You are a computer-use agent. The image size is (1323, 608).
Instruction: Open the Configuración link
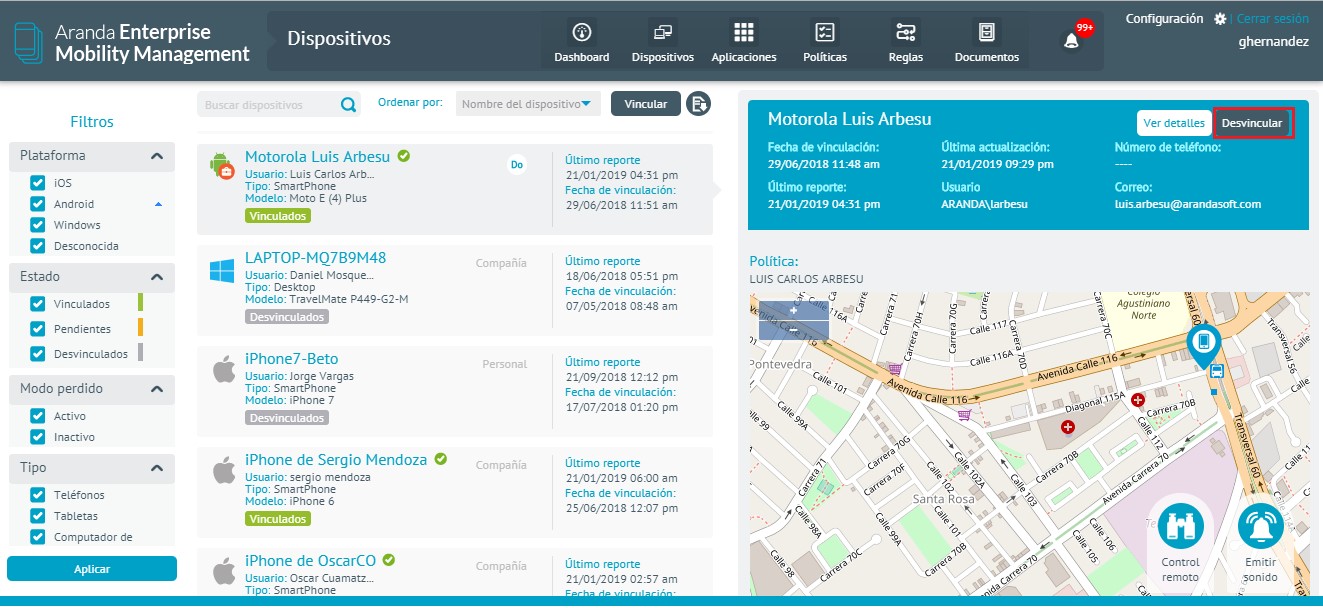(1164, 19)
